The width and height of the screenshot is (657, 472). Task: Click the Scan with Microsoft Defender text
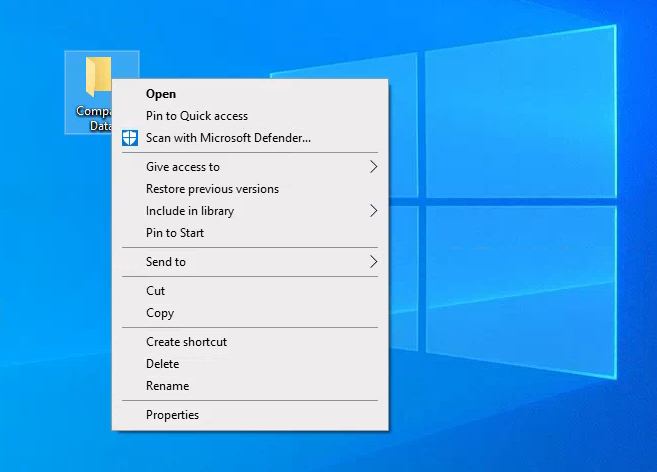pyautogui.click(x=228, y=138)
